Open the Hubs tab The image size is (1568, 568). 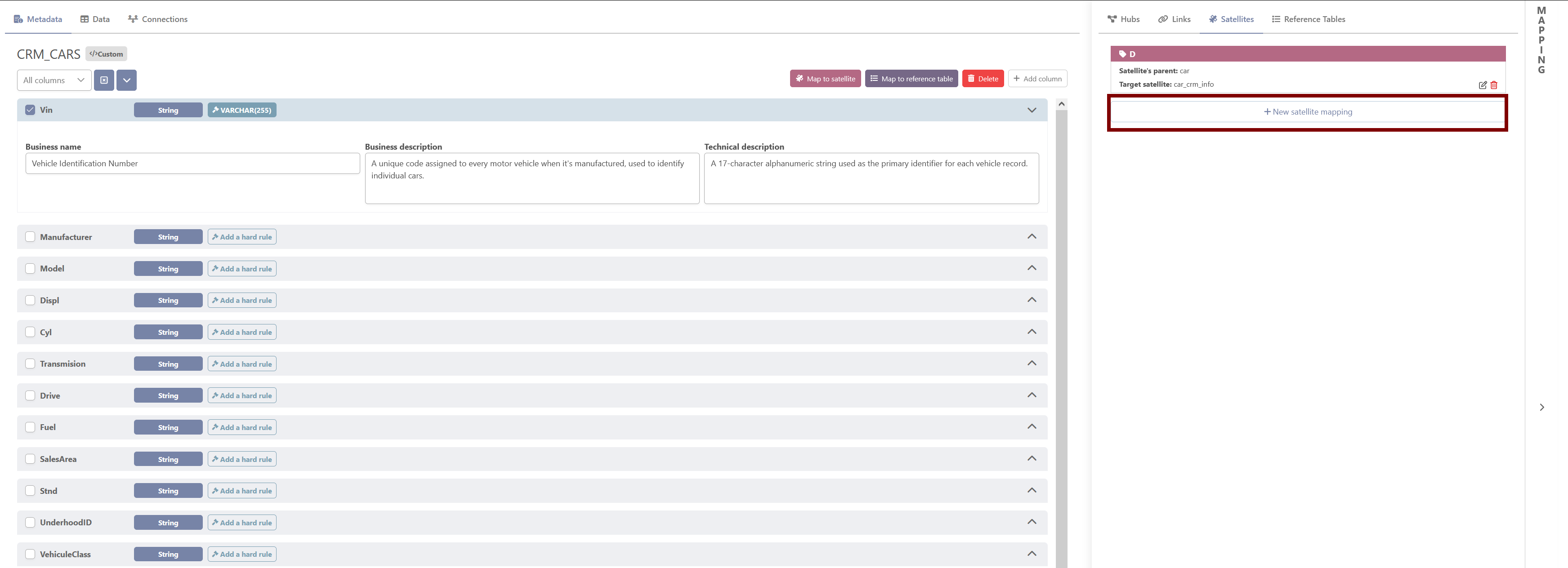[x=1123, y=19]
